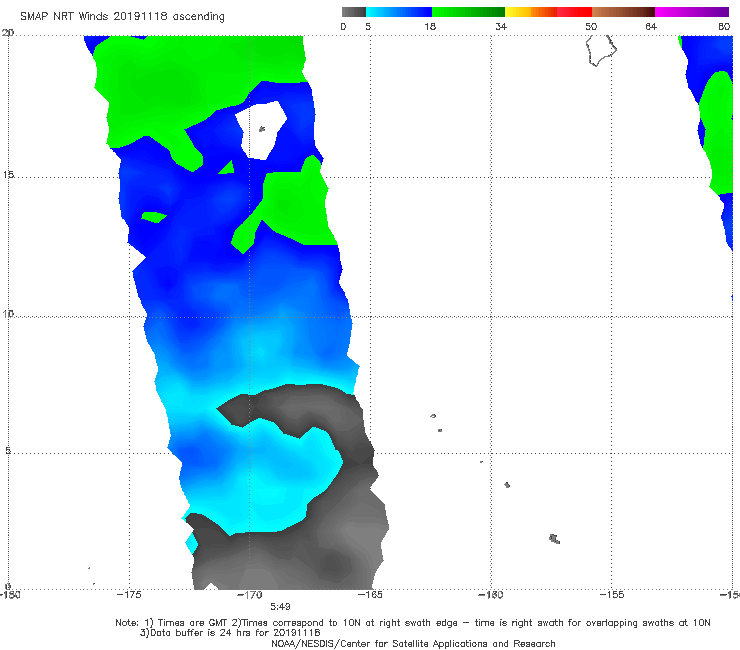This screenshot has height=650, width=740.
Task: Click the color bar label 80
Action: 724,27
